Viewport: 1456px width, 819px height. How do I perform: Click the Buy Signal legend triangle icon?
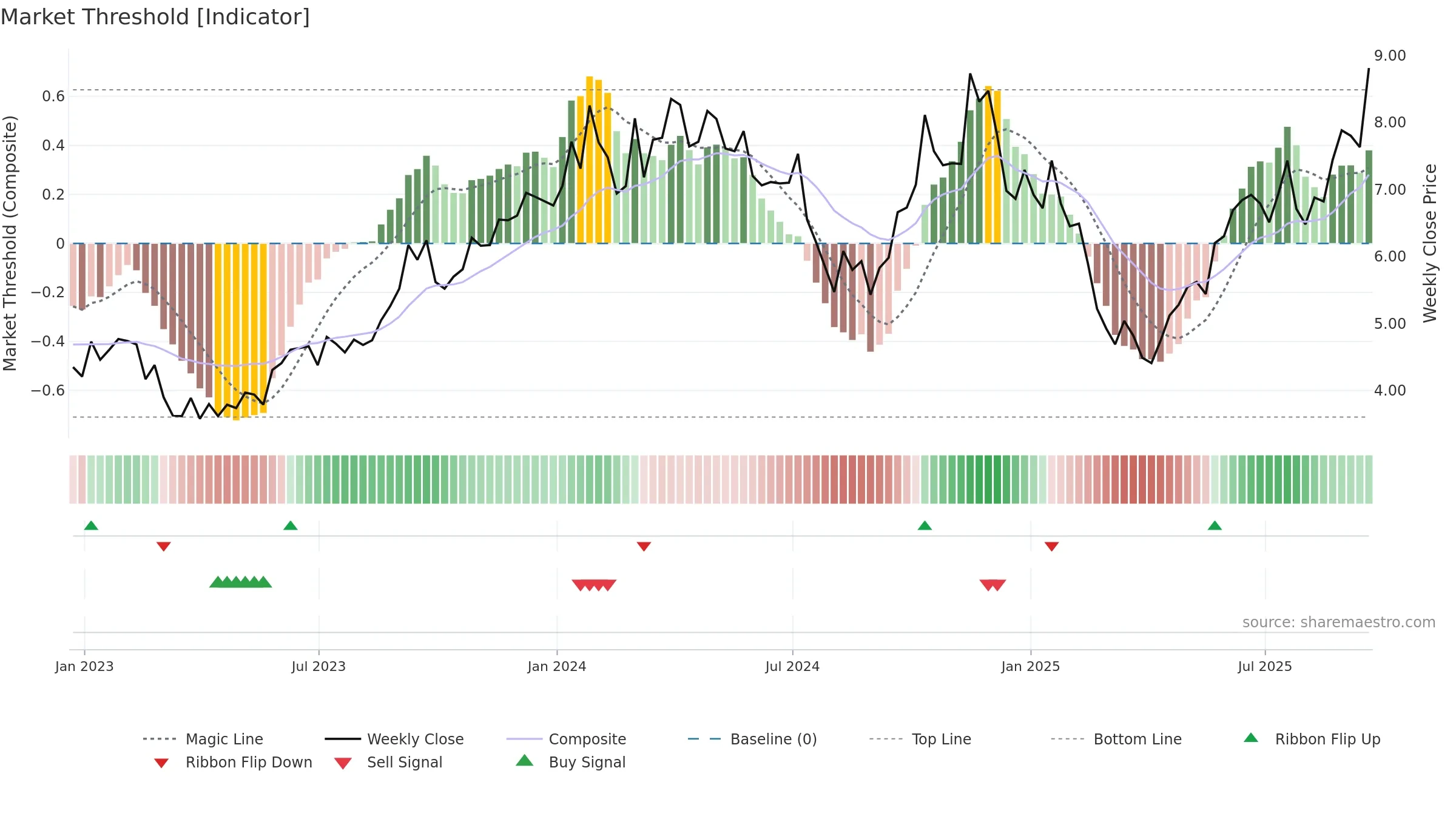525,760
